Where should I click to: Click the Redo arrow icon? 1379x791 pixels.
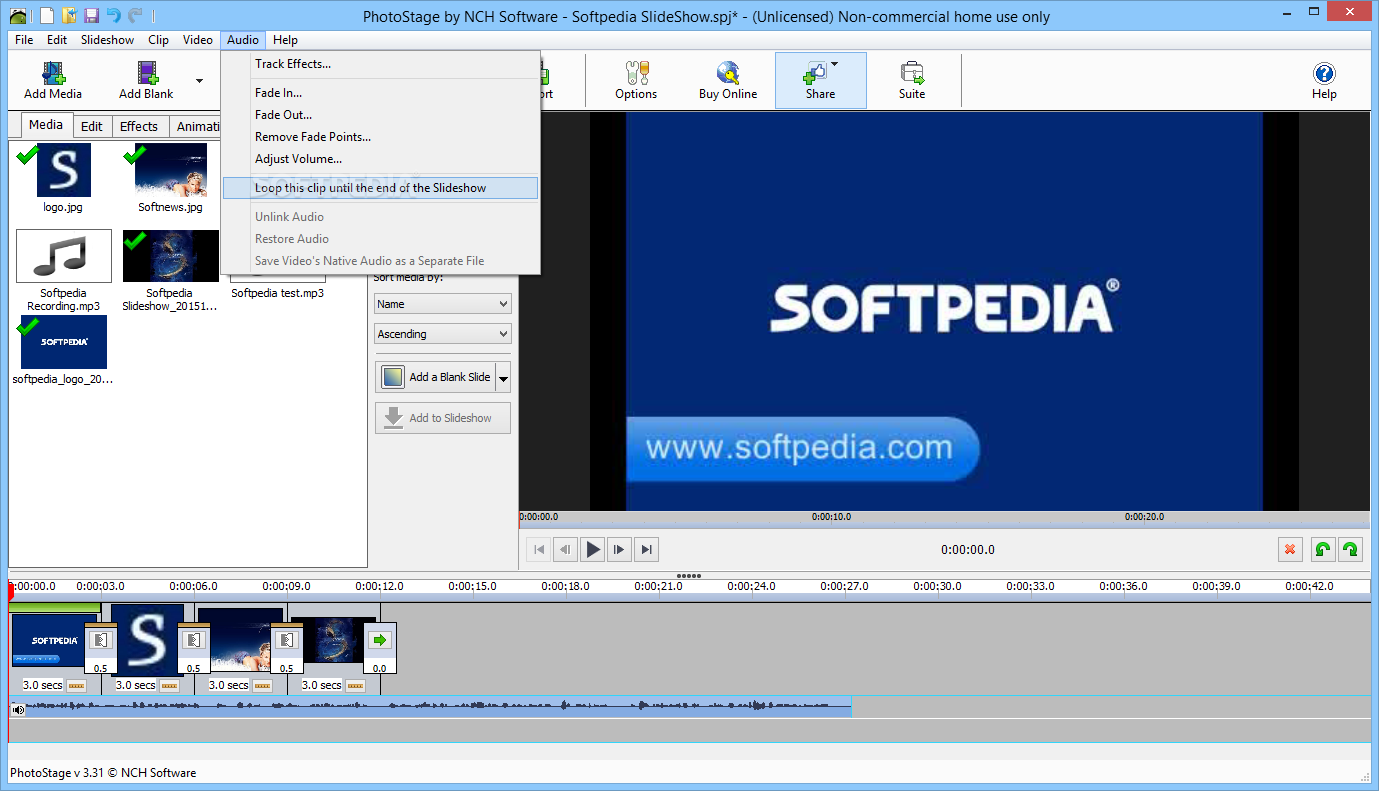(135, 16)
